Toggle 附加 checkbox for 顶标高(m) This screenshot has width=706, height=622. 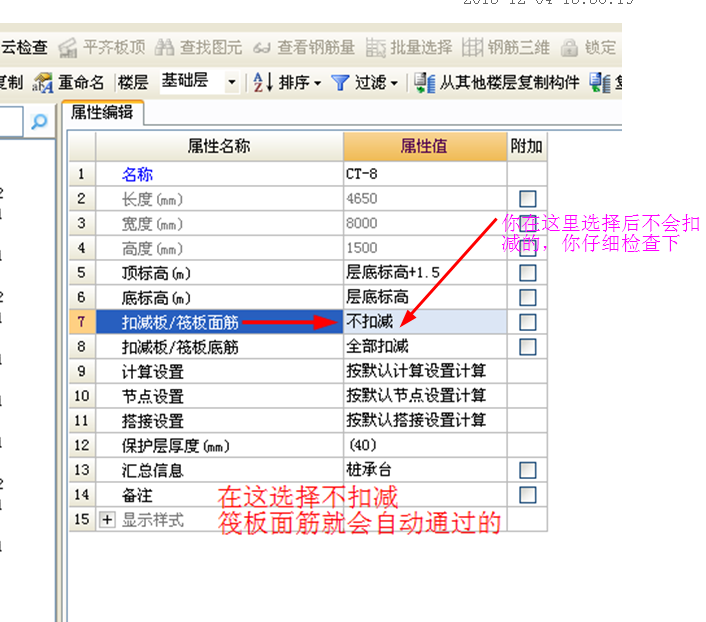coord(527,273)
